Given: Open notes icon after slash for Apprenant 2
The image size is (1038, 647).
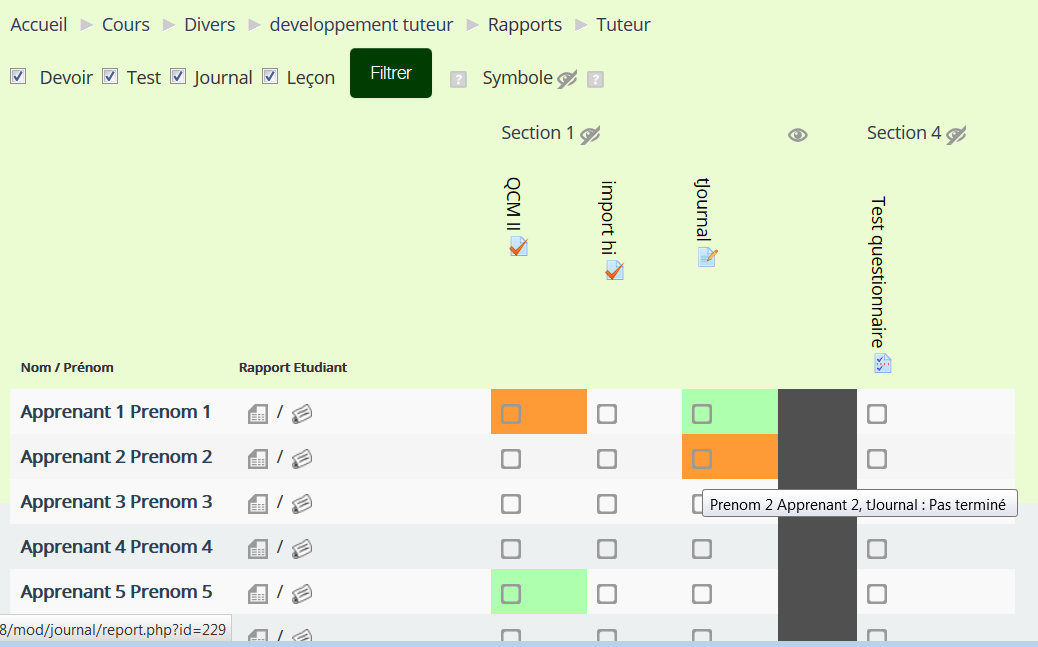Looking at the screenshot, I should pos(302,458).
